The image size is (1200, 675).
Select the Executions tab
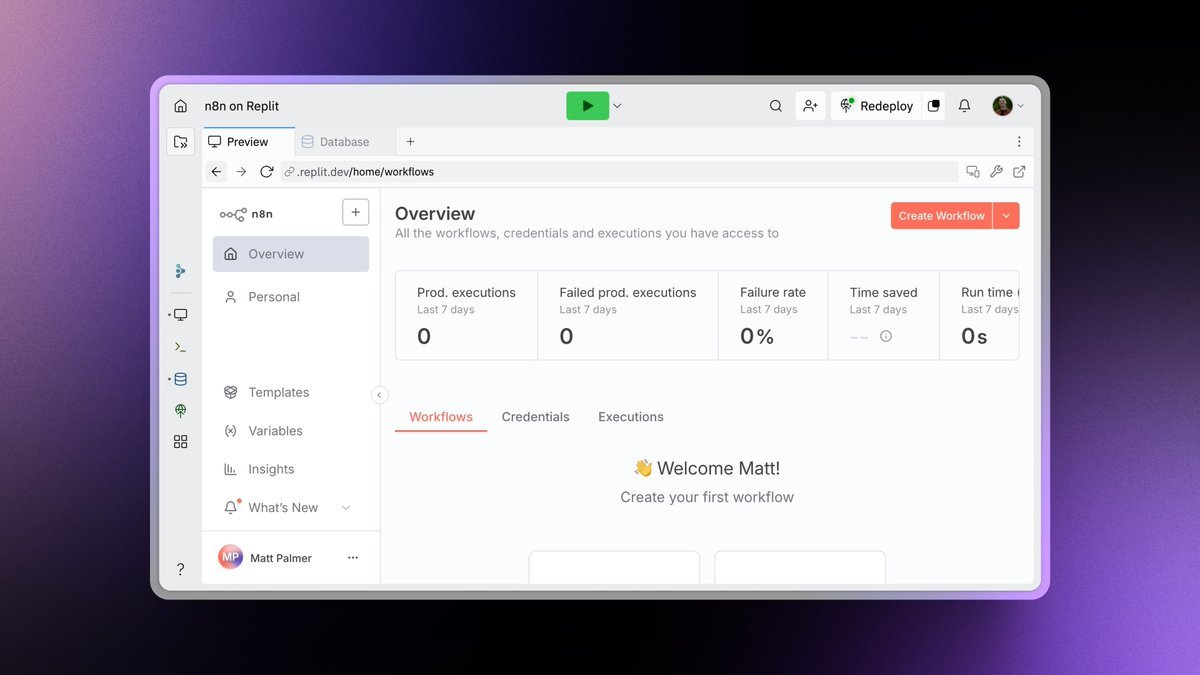coord(631,417)
